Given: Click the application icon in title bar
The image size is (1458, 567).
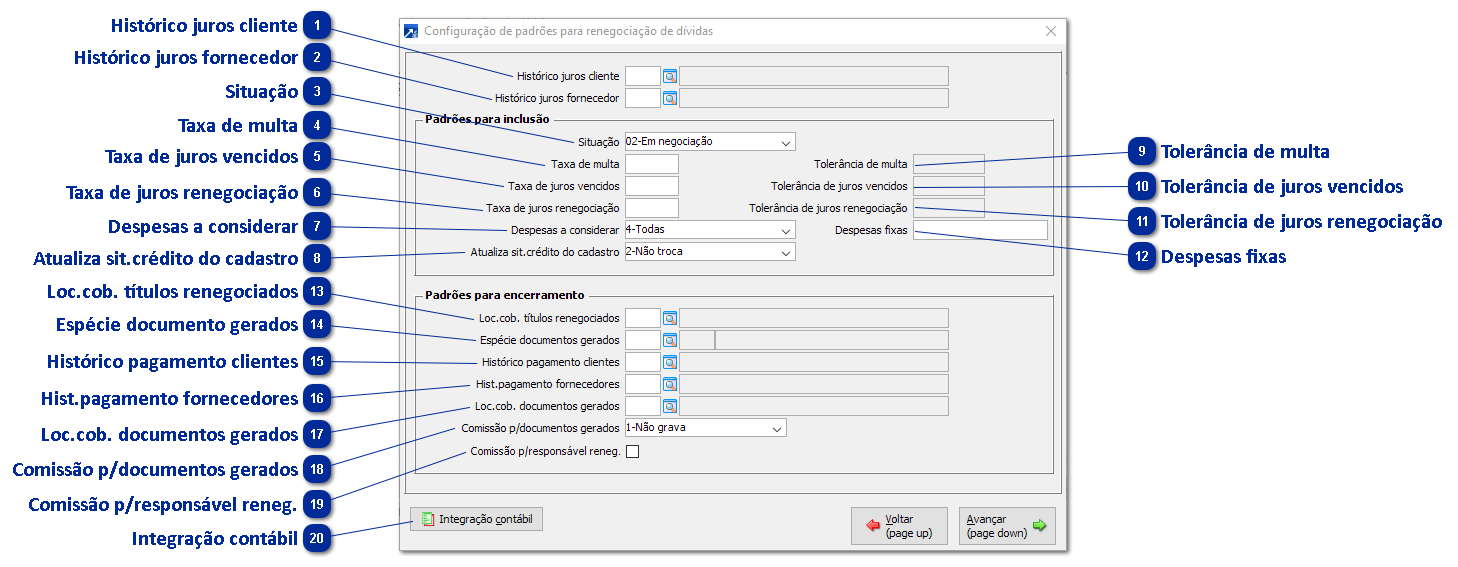Looking at the screenshot, I should pyautogui.click(x=411, y=31).
